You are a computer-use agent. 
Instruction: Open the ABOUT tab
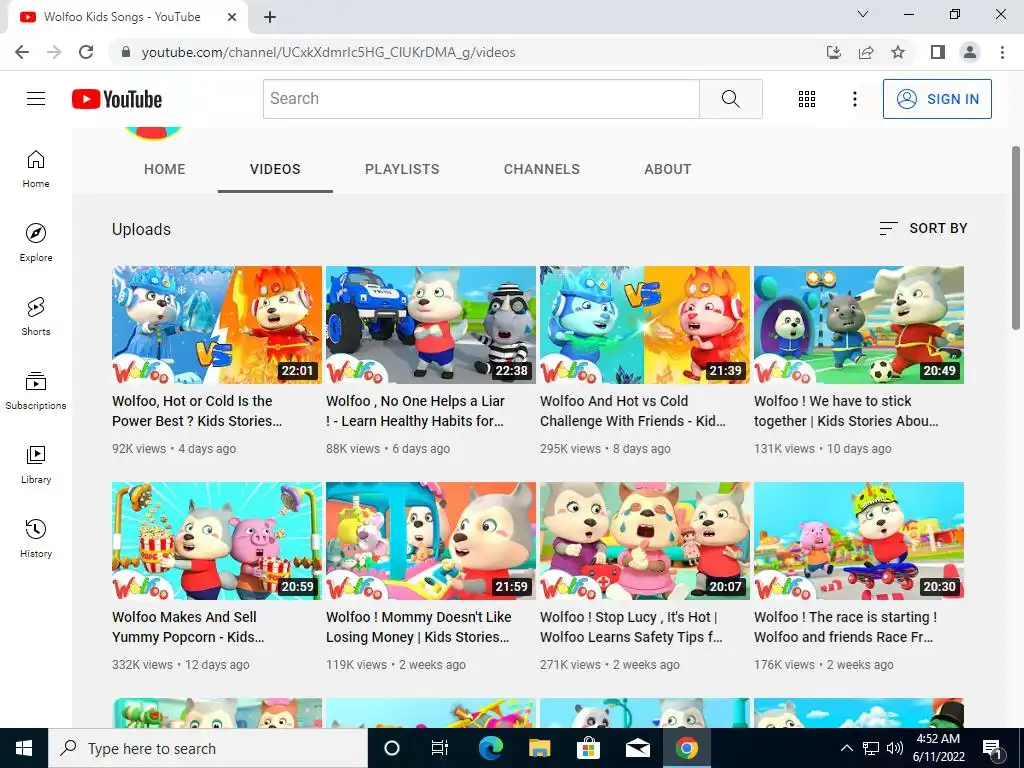coord(667,169)
